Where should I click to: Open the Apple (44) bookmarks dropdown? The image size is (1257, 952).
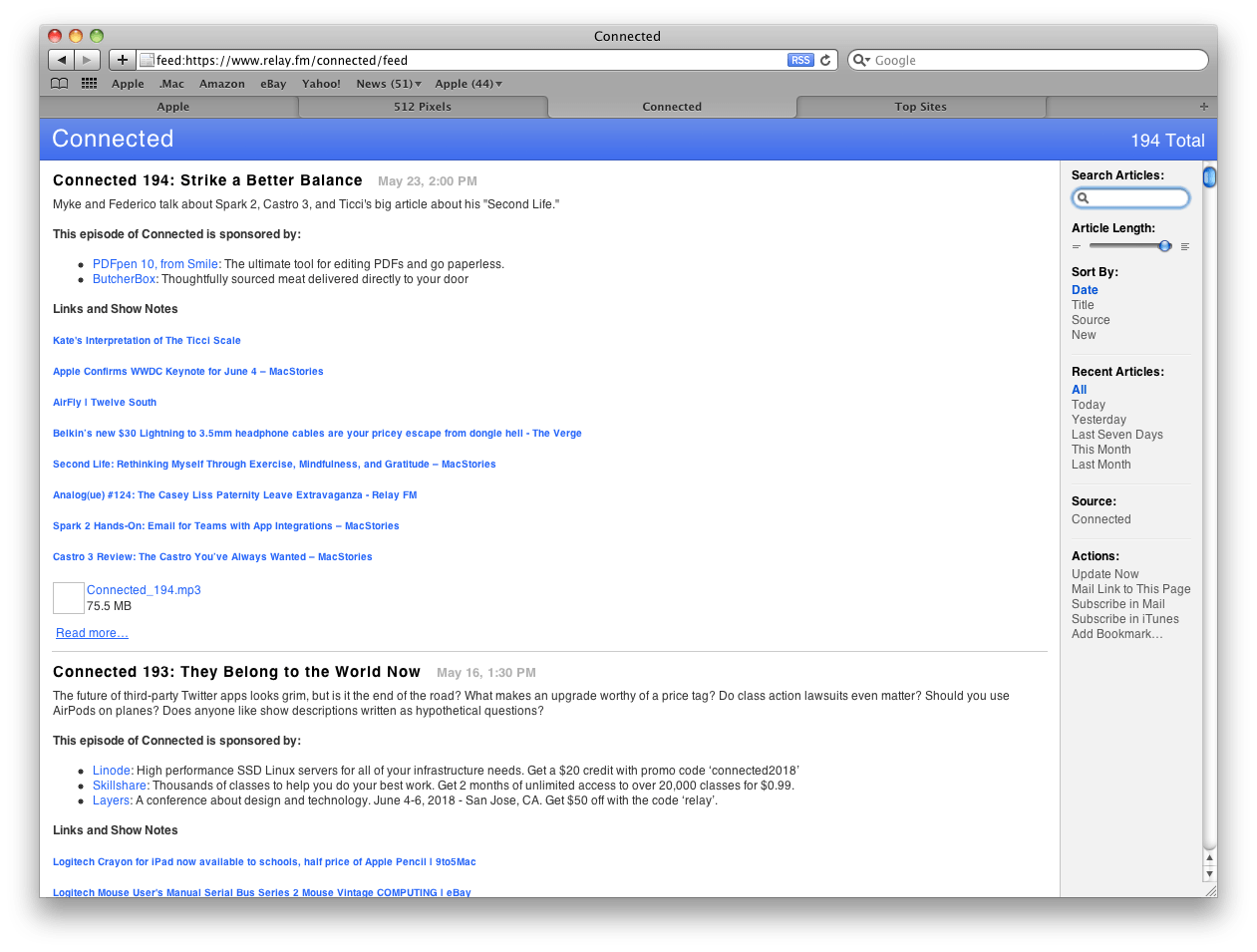click(469, 84)
